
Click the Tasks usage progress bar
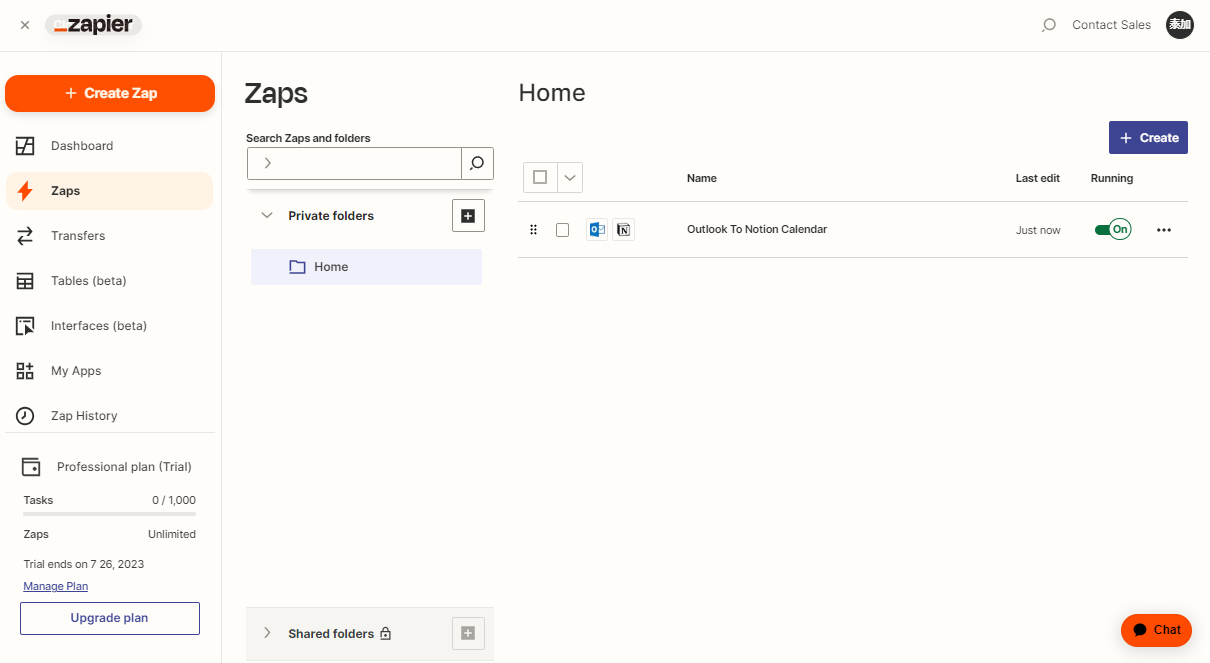110,514
